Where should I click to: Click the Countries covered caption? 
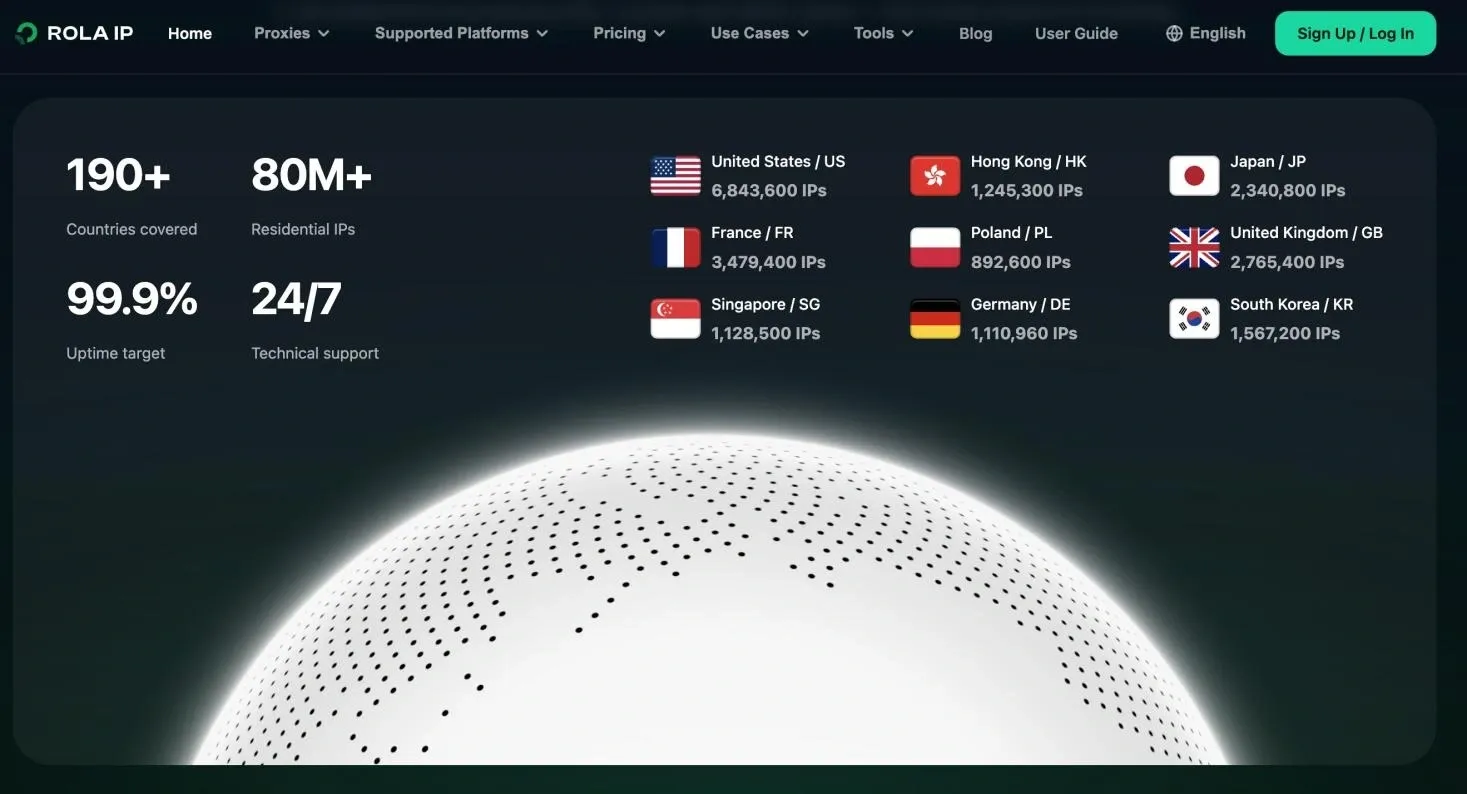tap(132, 229)
